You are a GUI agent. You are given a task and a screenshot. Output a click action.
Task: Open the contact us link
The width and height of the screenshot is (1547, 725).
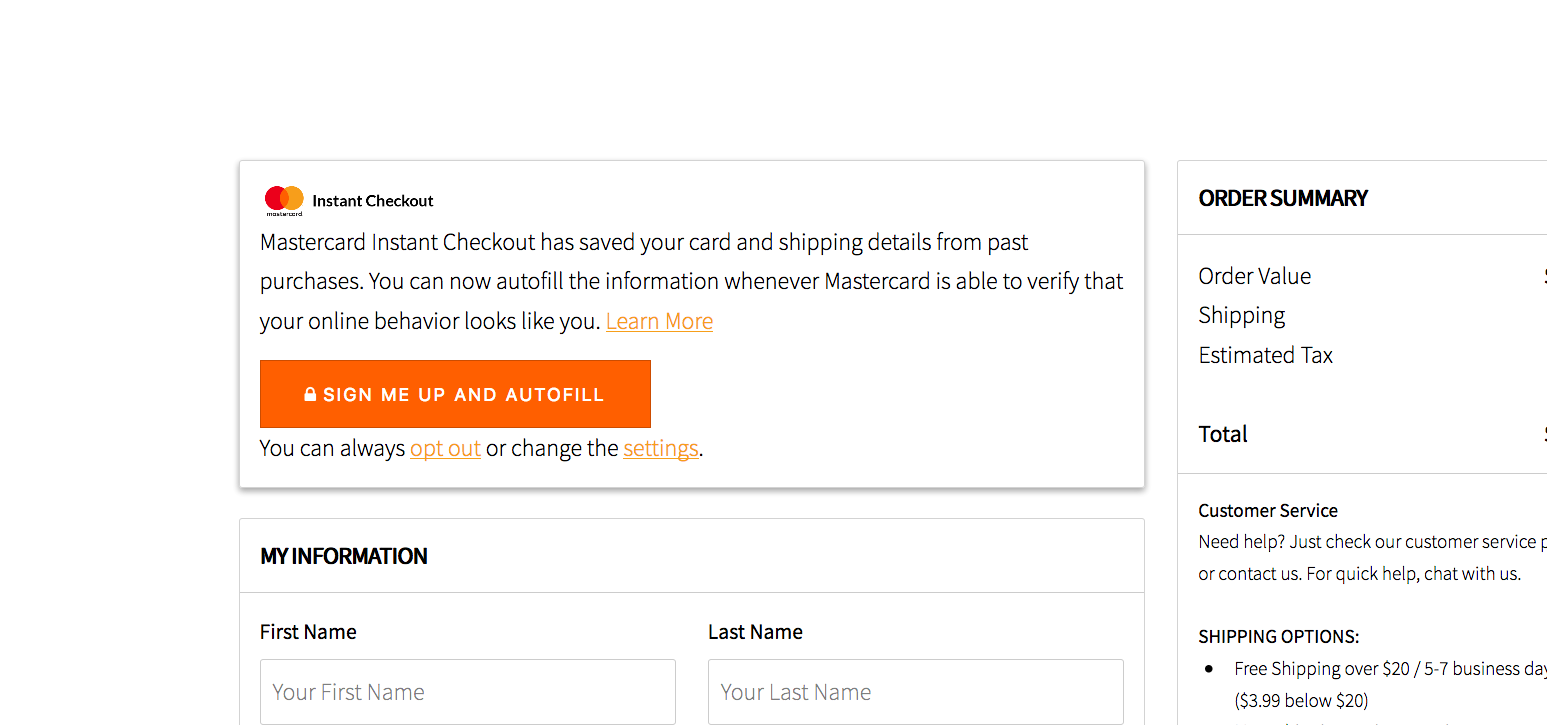pos(1260,574)
